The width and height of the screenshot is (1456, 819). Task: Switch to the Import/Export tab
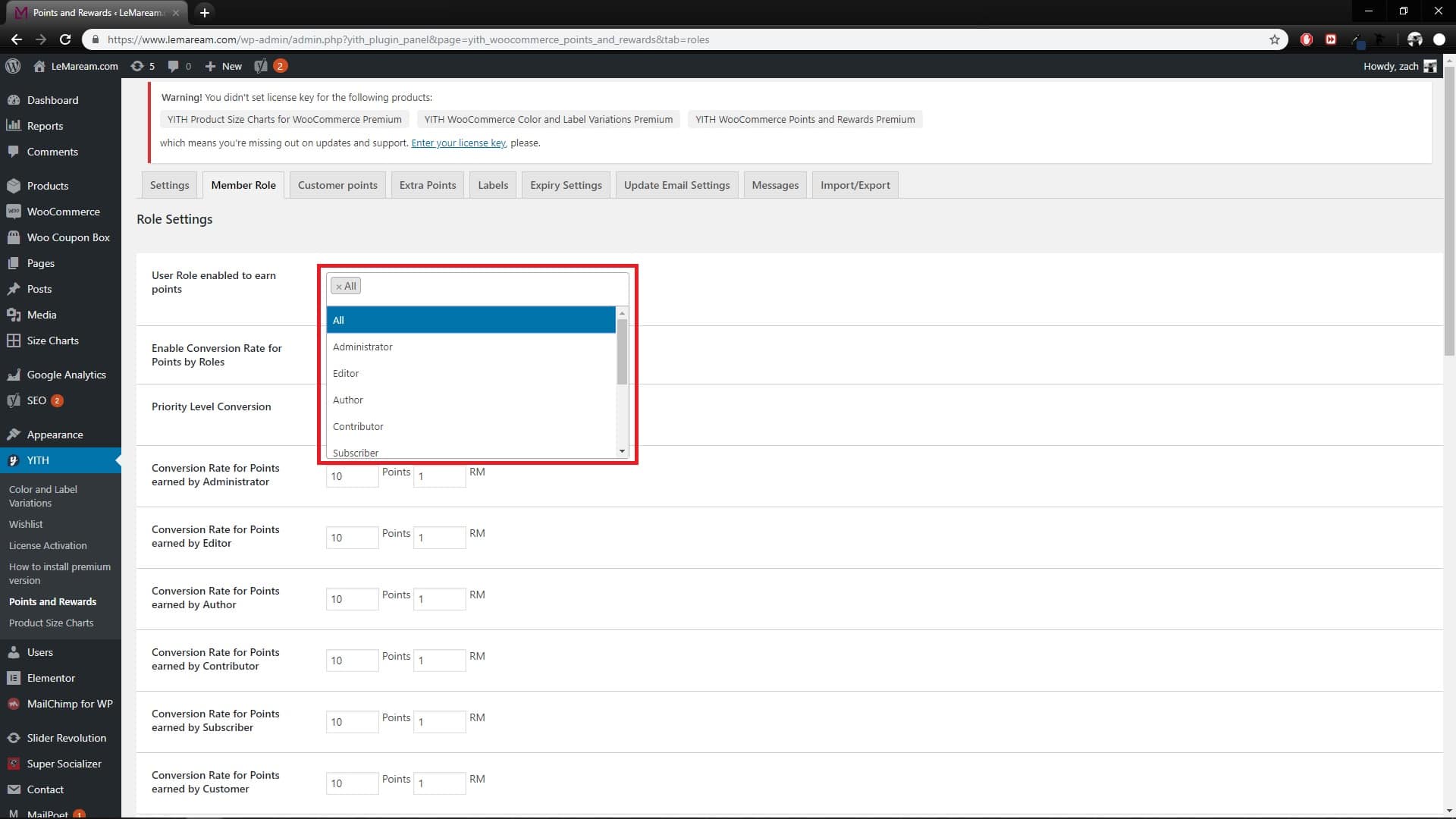(855, 185)
